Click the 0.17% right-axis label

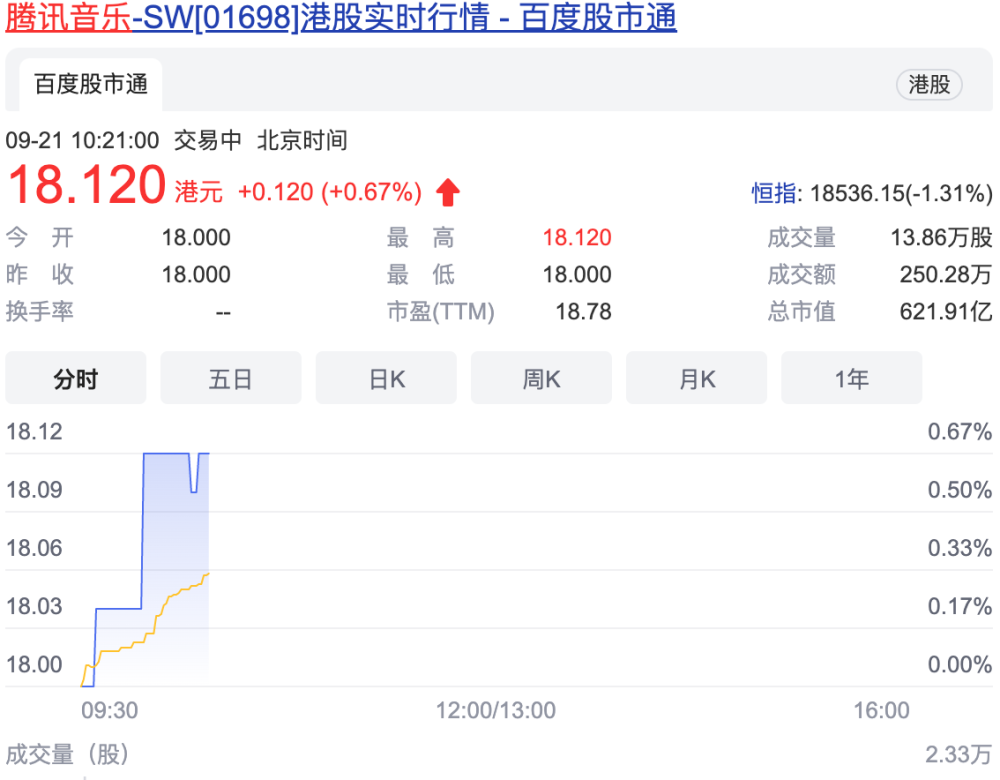click(959, 606)
